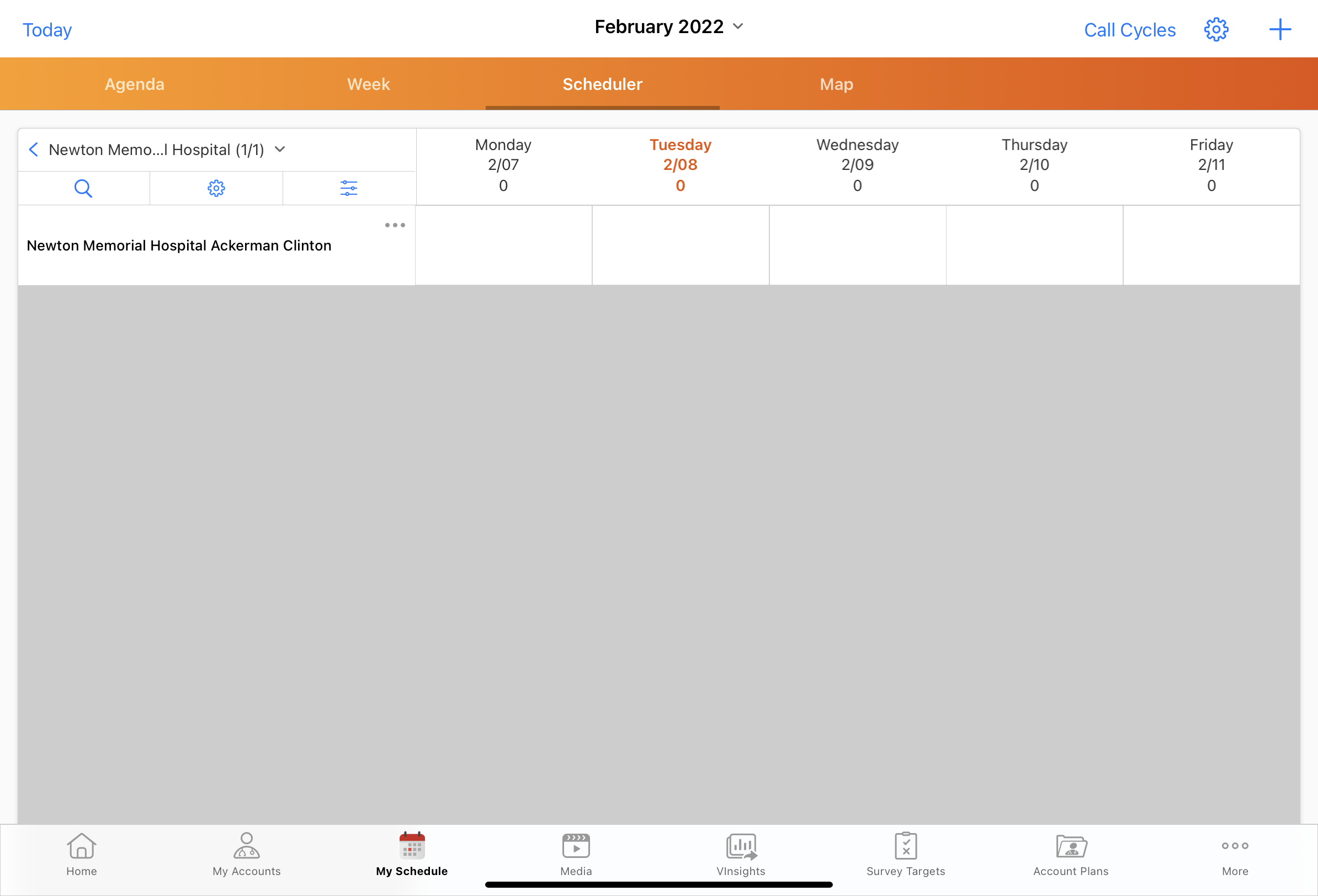Go back using the left chevron
1318x896 pixels.
[34, 150]
